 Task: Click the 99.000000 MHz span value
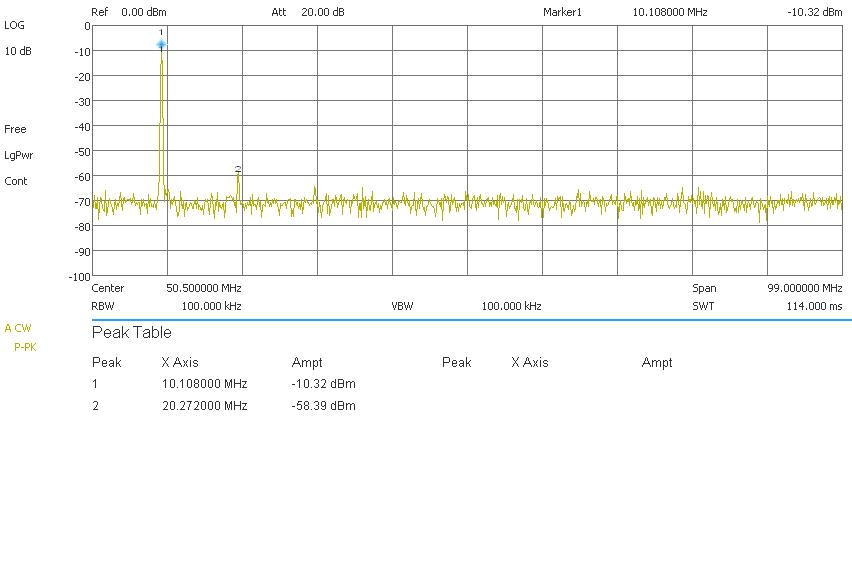pyautogui.click(x=805, y=288)
